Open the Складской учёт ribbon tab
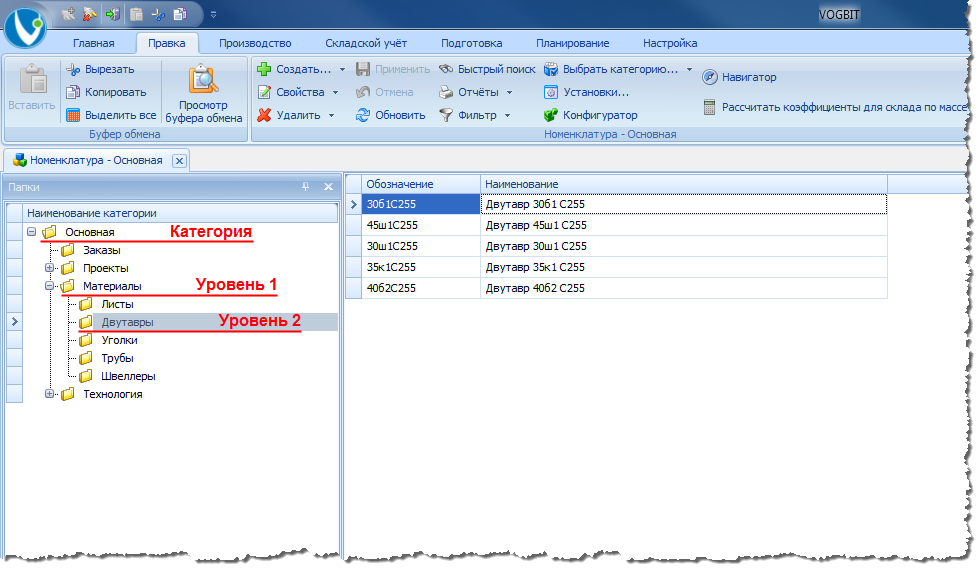 pyautogui.click(x=366, y=43)
